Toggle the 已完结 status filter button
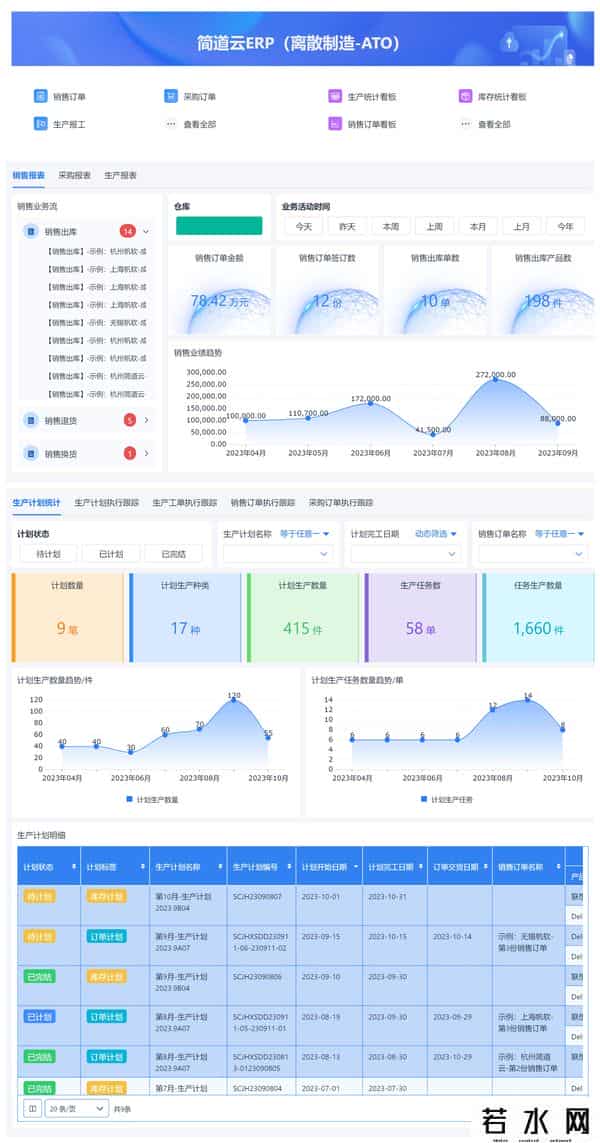The height and width of the screenshot is (1143, 600). coord(174,554)
